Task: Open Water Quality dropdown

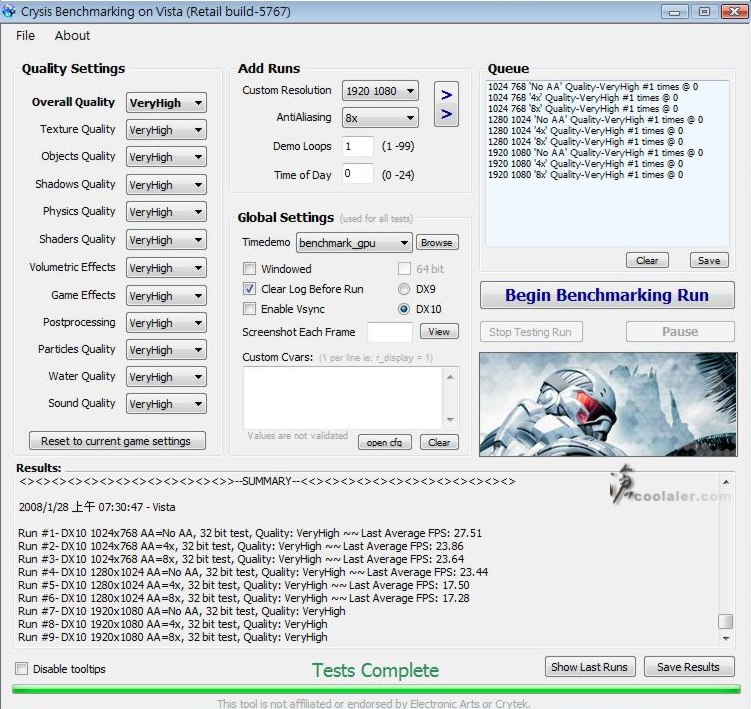Action: click(166, 377)
